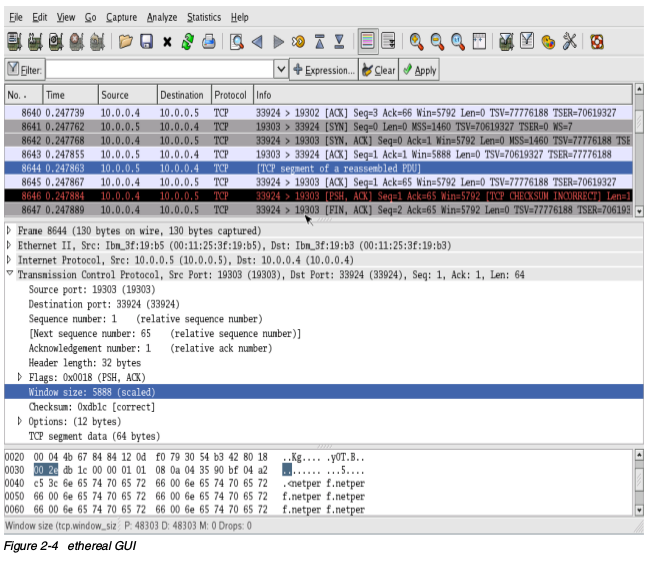Image resolution: width=660 pixels, height=564 pixels.
Task: Collapse the Transmission Control Protocol section
Action: (10, 272)
